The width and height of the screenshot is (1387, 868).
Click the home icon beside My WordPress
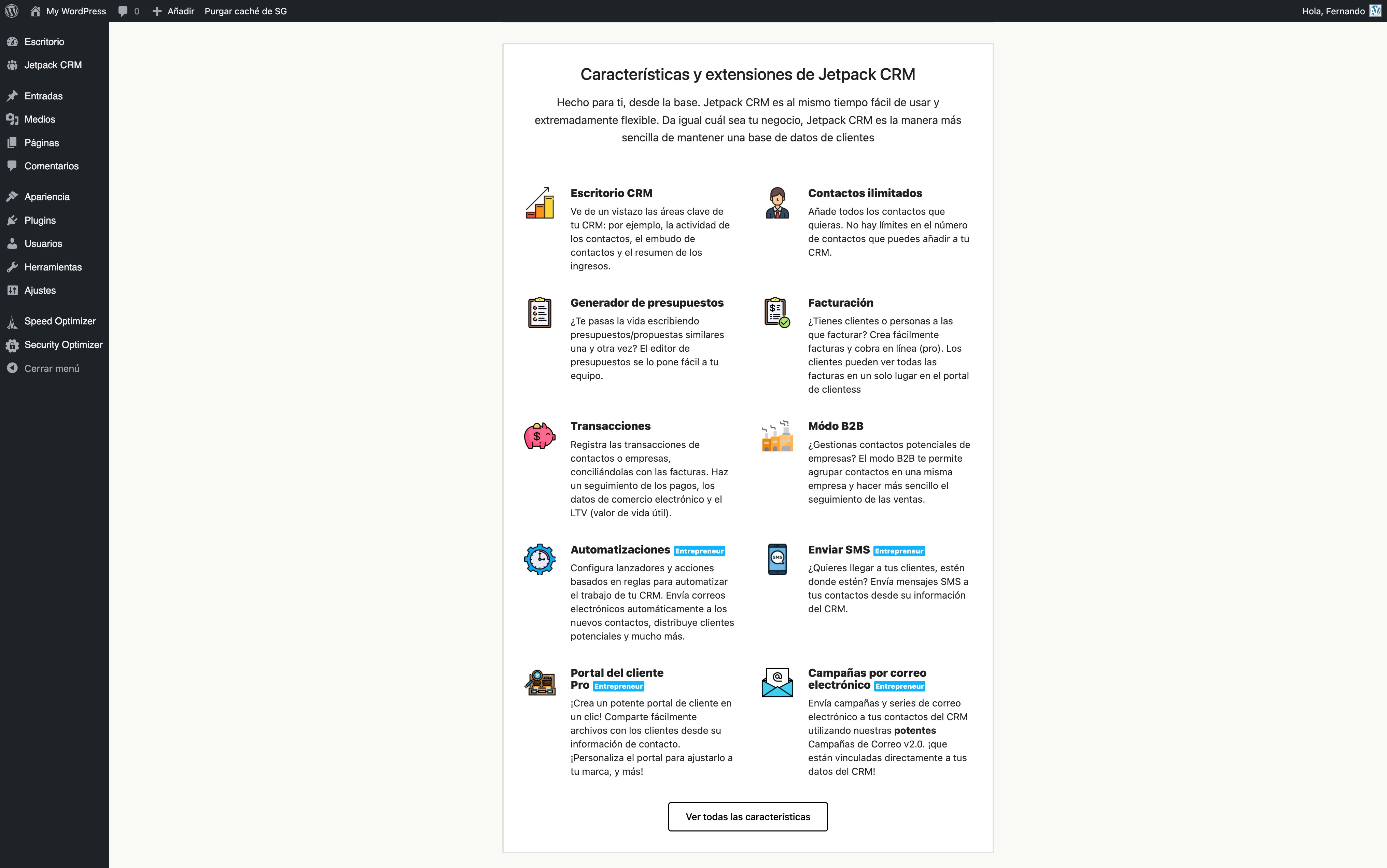click(36, 11)
